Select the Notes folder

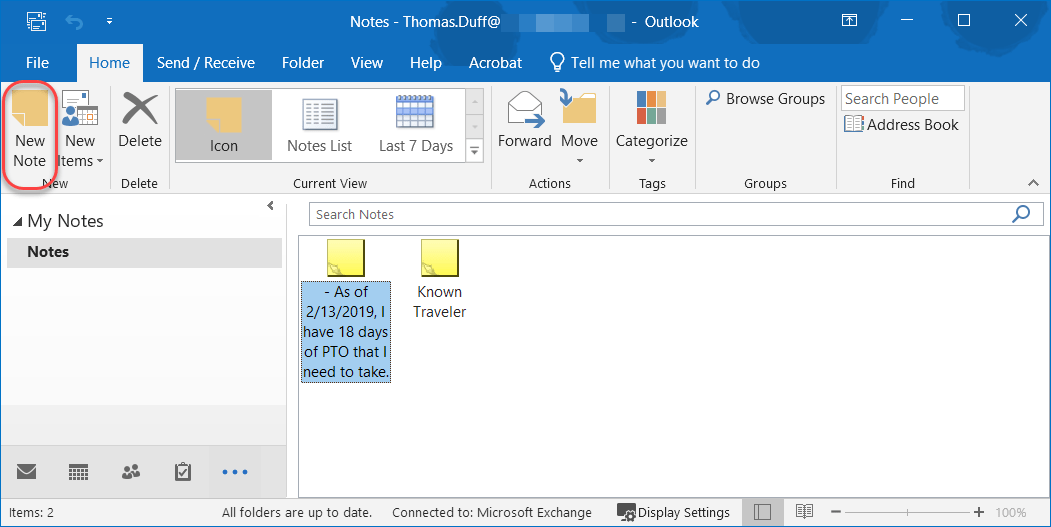click(144, 252)
